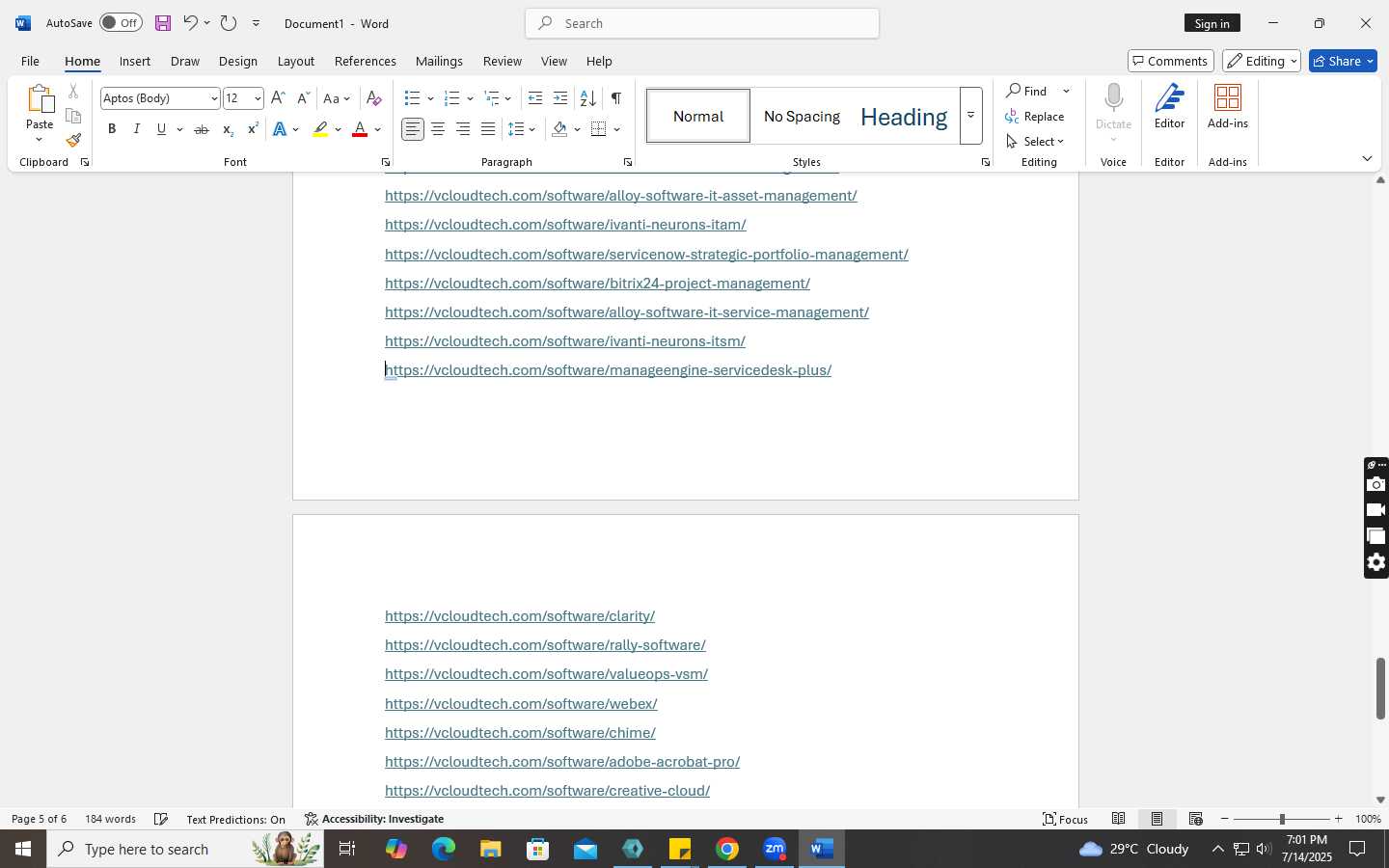The height and width of the screenshot is (868, 1389).
Task: Open the vcloudtech clarity link
Action: click(x=520, y=616)
